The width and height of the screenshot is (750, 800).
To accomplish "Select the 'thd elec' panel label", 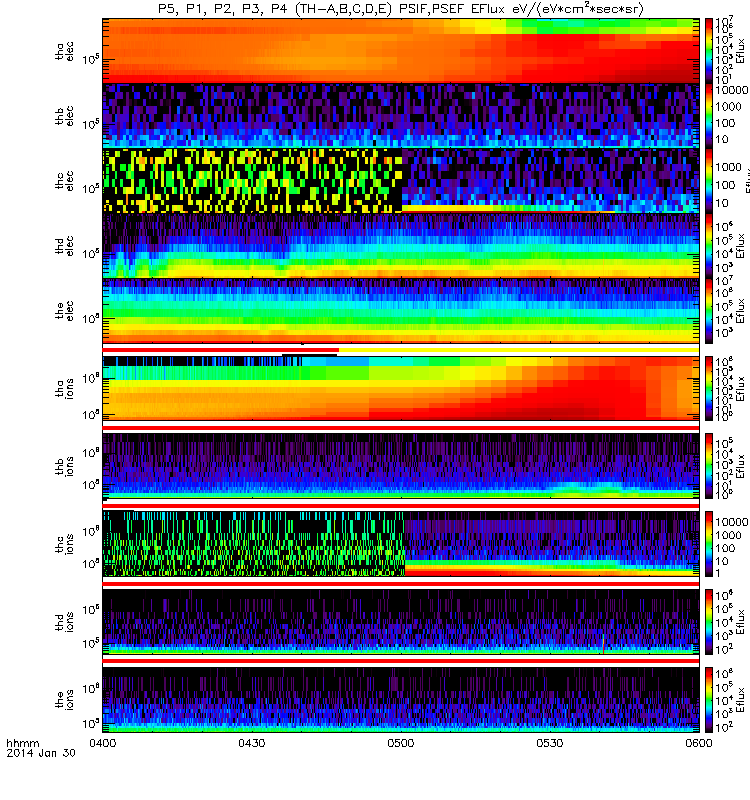I will coord(64,245).
